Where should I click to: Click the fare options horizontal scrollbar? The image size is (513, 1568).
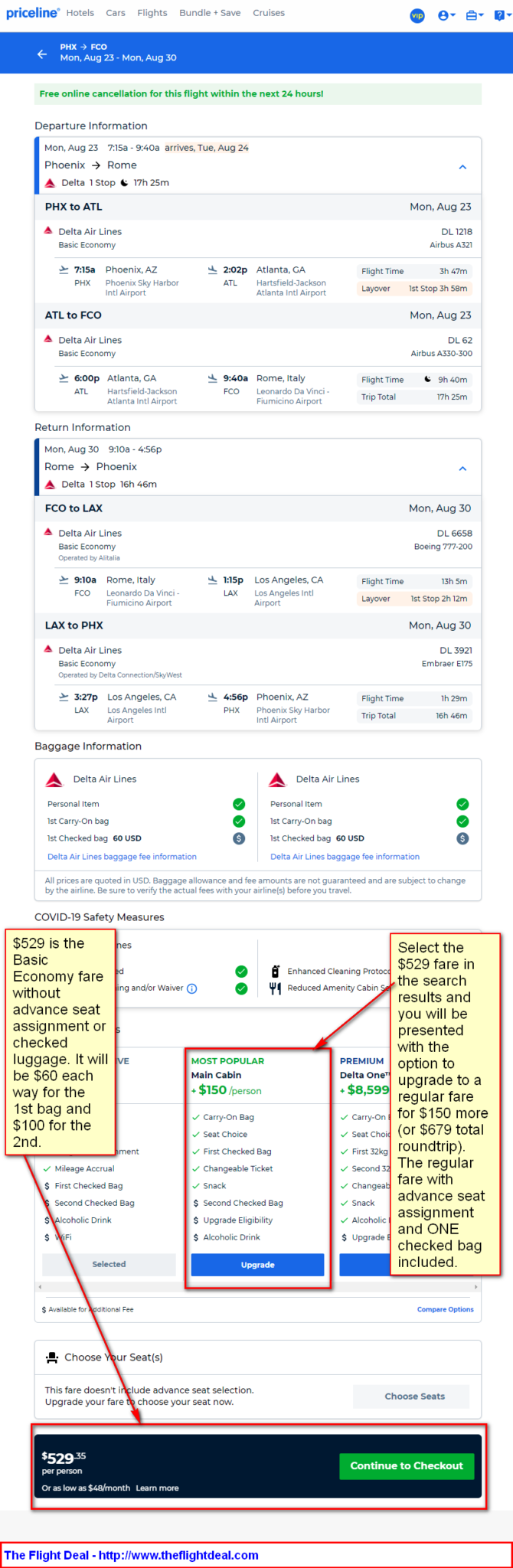[257, 1287]
